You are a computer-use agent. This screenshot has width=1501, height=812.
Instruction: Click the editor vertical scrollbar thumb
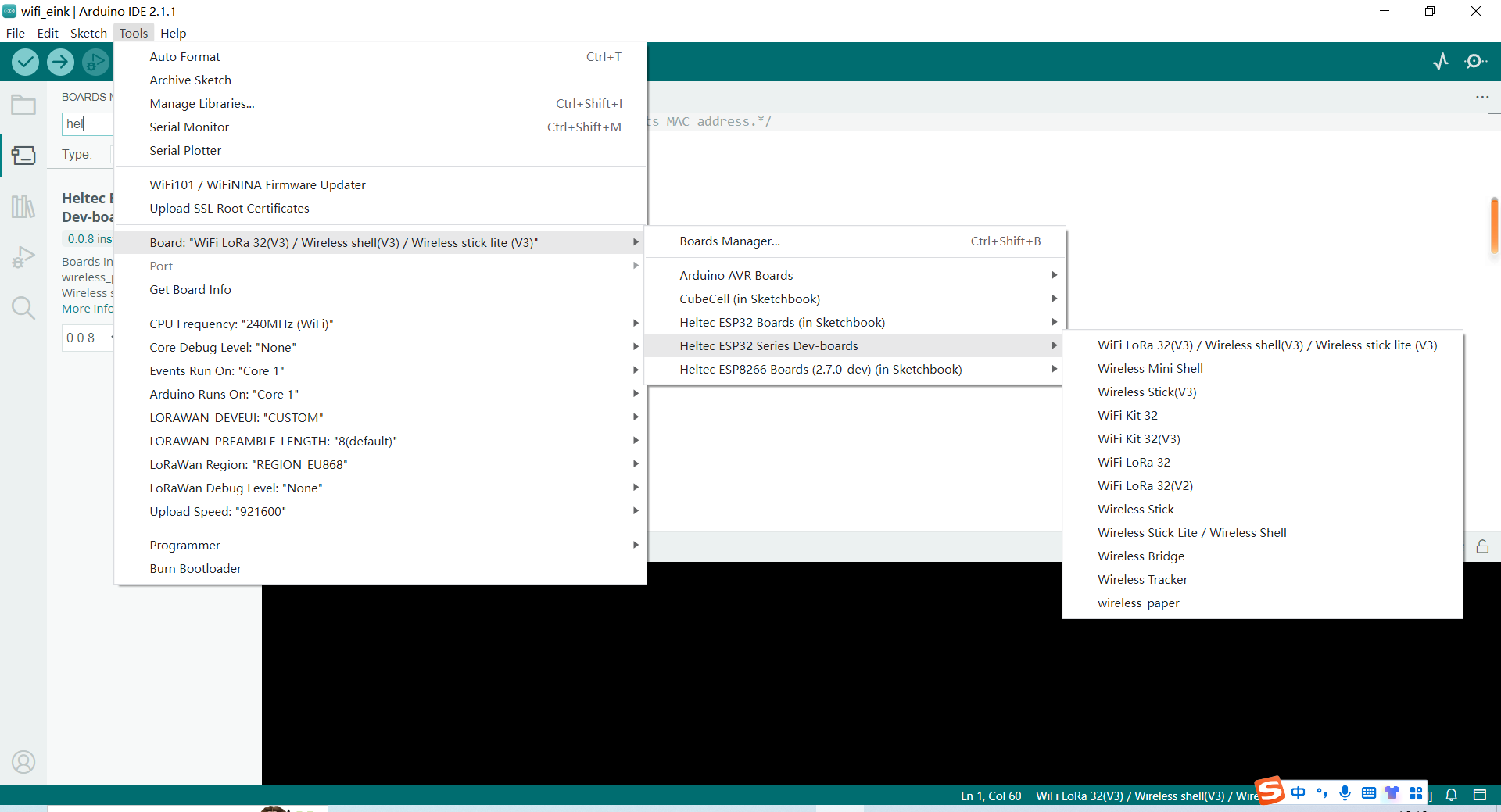pyautogui.click(x=1494, y=226)
